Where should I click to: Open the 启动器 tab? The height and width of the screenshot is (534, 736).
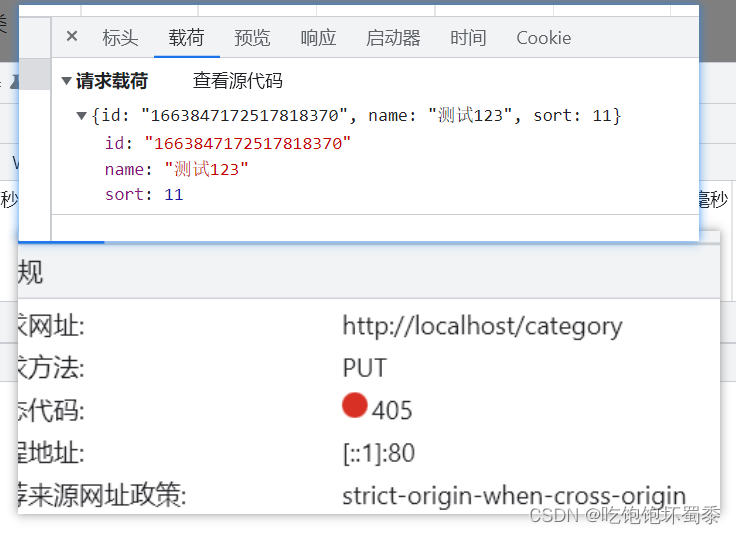(x=393, y=38)
